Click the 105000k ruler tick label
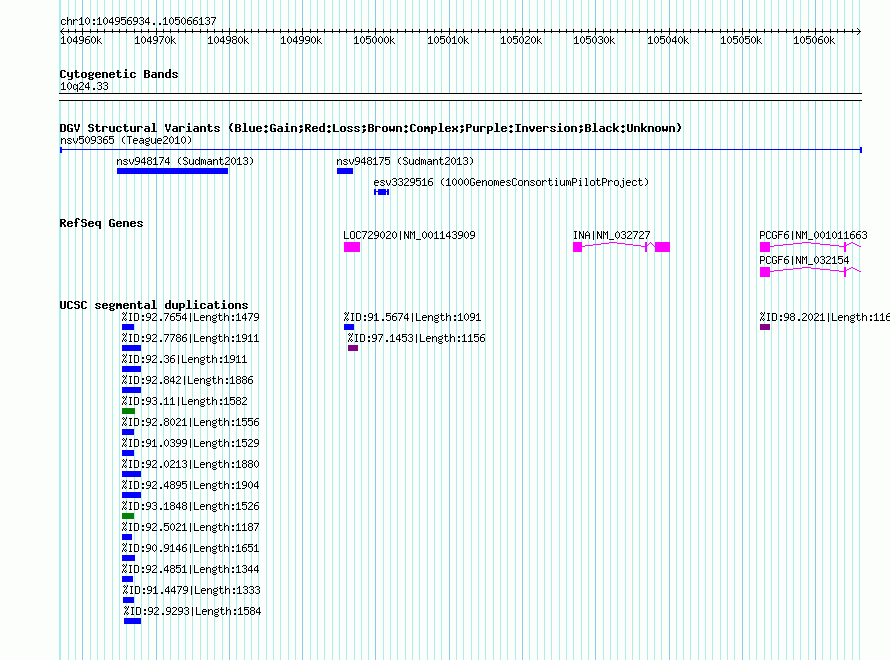Screen dimensions: 890x660 click(374, 40)
